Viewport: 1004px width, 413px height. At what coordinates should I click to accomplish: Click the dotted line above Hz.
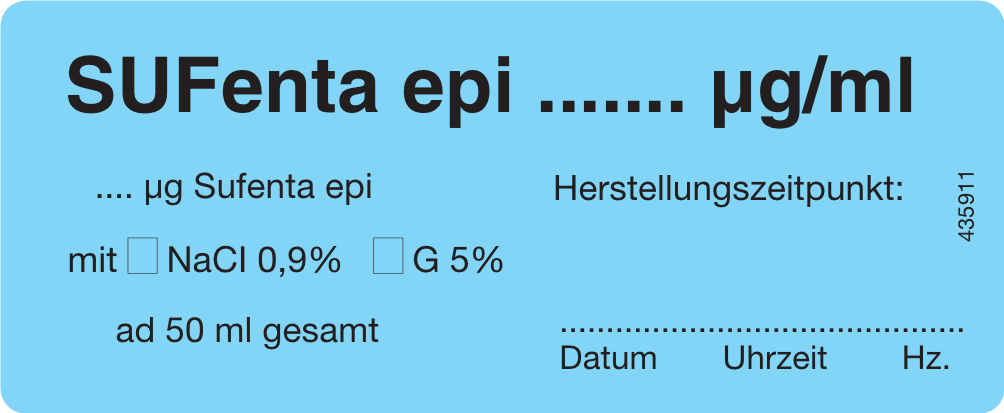[926, 330]
